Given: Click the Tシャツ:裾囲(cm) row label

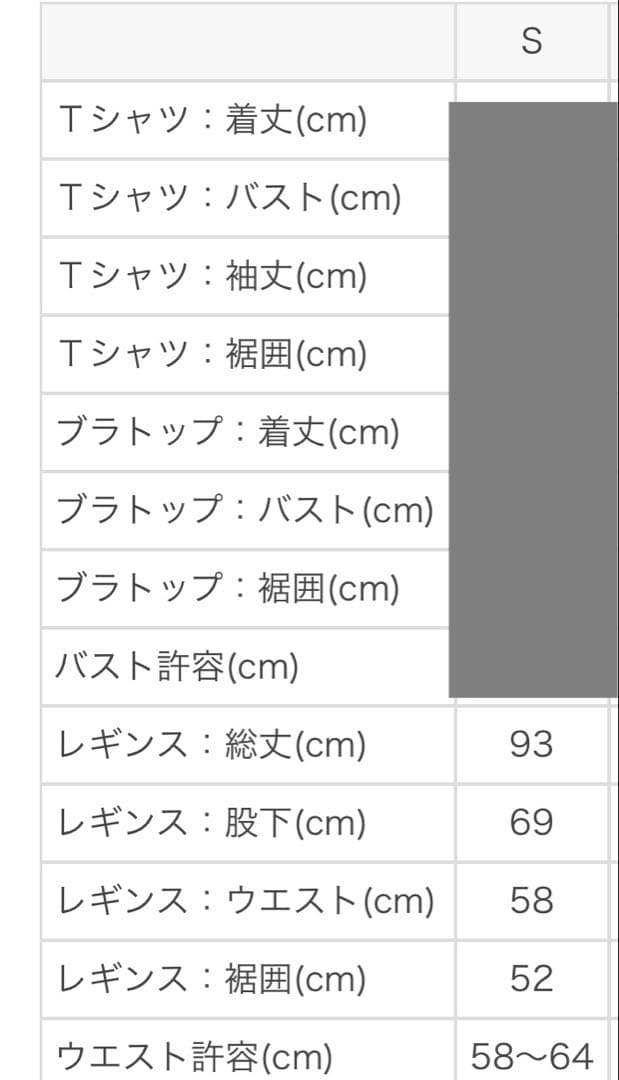Looking at the screenshot, I should [213, 354].
